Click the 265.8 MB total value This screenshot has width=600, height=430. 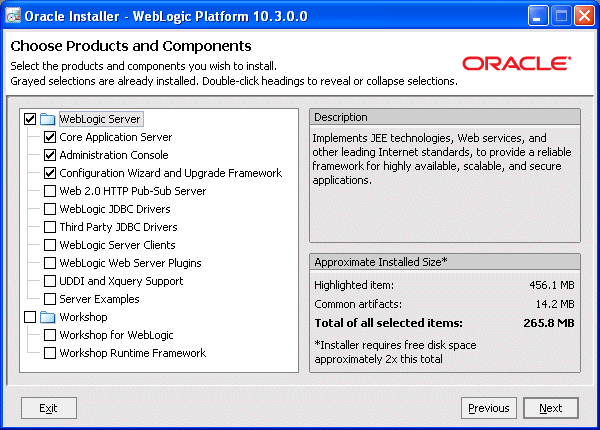(549, 323)
